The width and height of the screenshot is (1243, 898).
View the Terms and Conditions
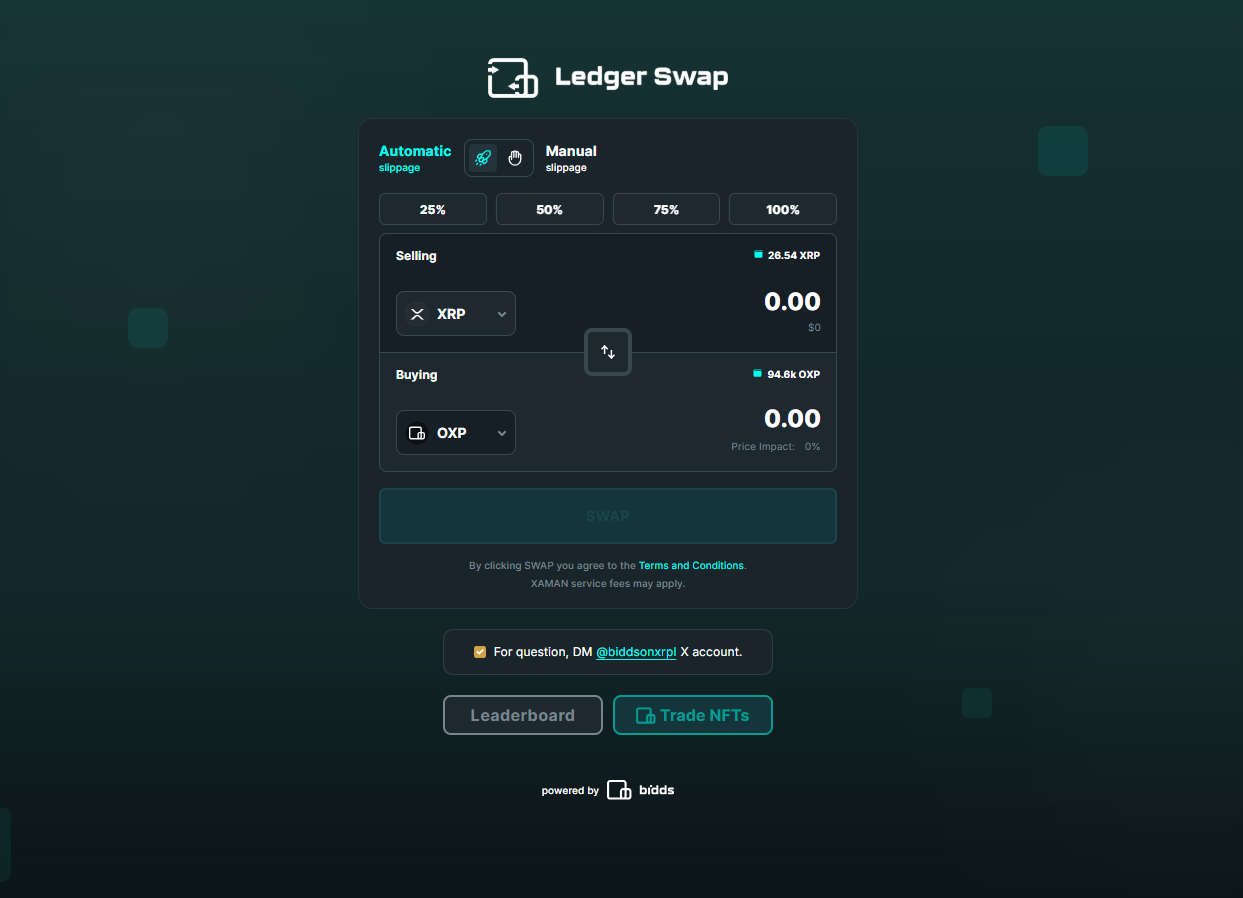(x=691, y=565)
